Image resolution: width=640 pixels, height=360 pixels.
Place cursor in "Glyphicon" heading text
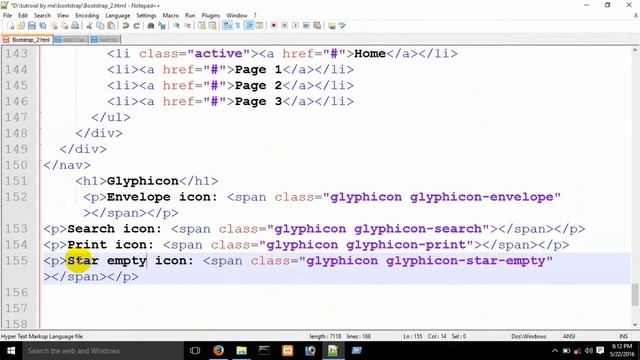click(142, 181)
